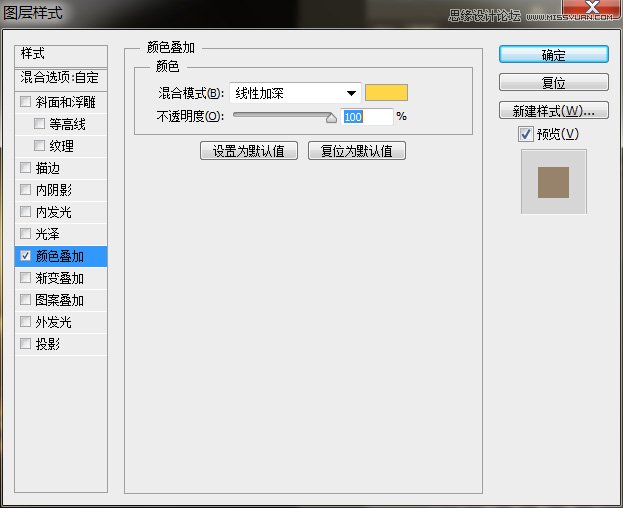Tick the 等高线 checkbox
The width and height of the screenshot is (623, 508).
(39, 124)
